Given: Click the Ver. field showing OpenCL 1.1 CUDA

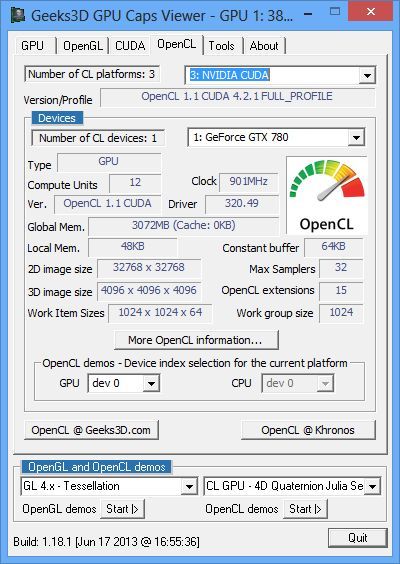Looking at the screenshot, I should point(108,204).
